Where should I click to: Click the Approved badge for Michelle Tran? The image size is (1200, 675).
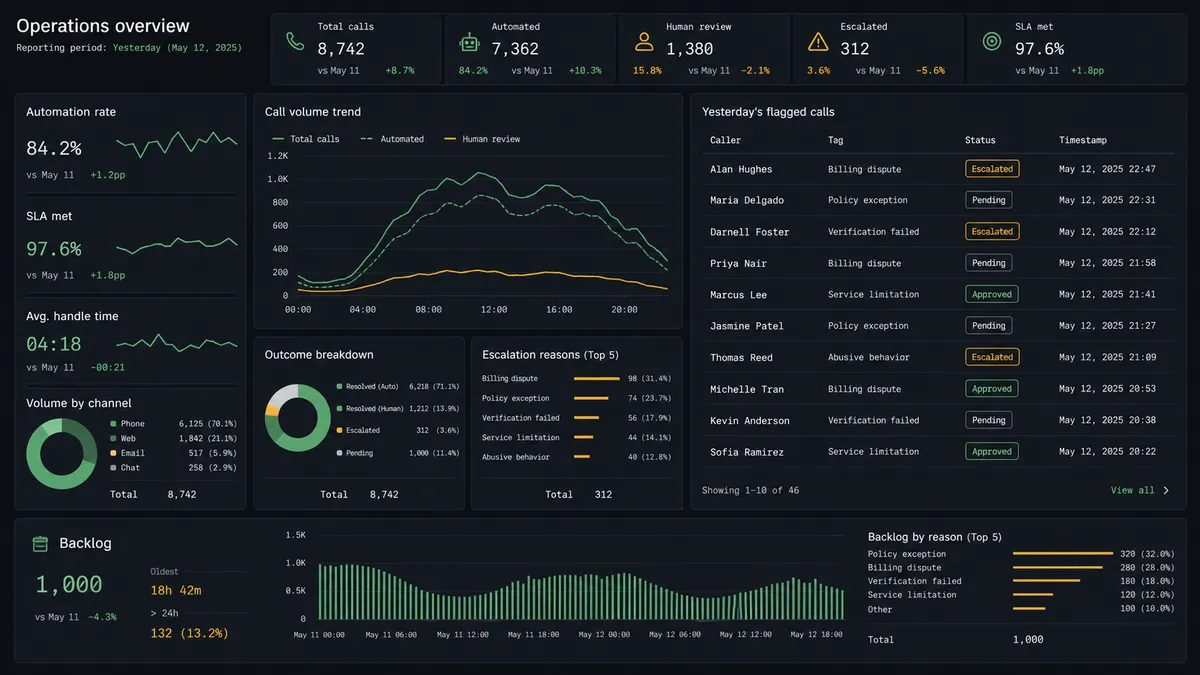[x=992, y=389]
